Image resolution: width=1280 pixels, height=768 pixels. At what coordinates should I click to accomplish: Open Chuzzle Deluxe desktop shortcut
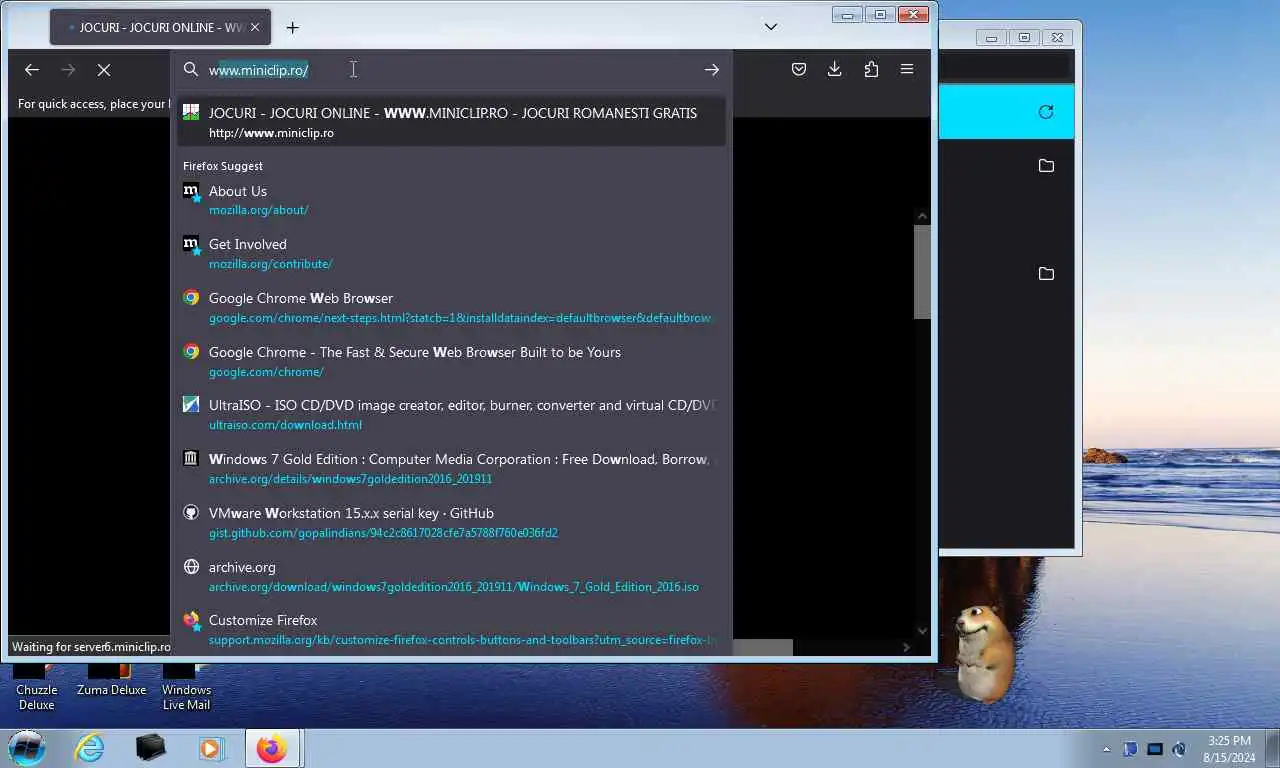click(37, 687)
